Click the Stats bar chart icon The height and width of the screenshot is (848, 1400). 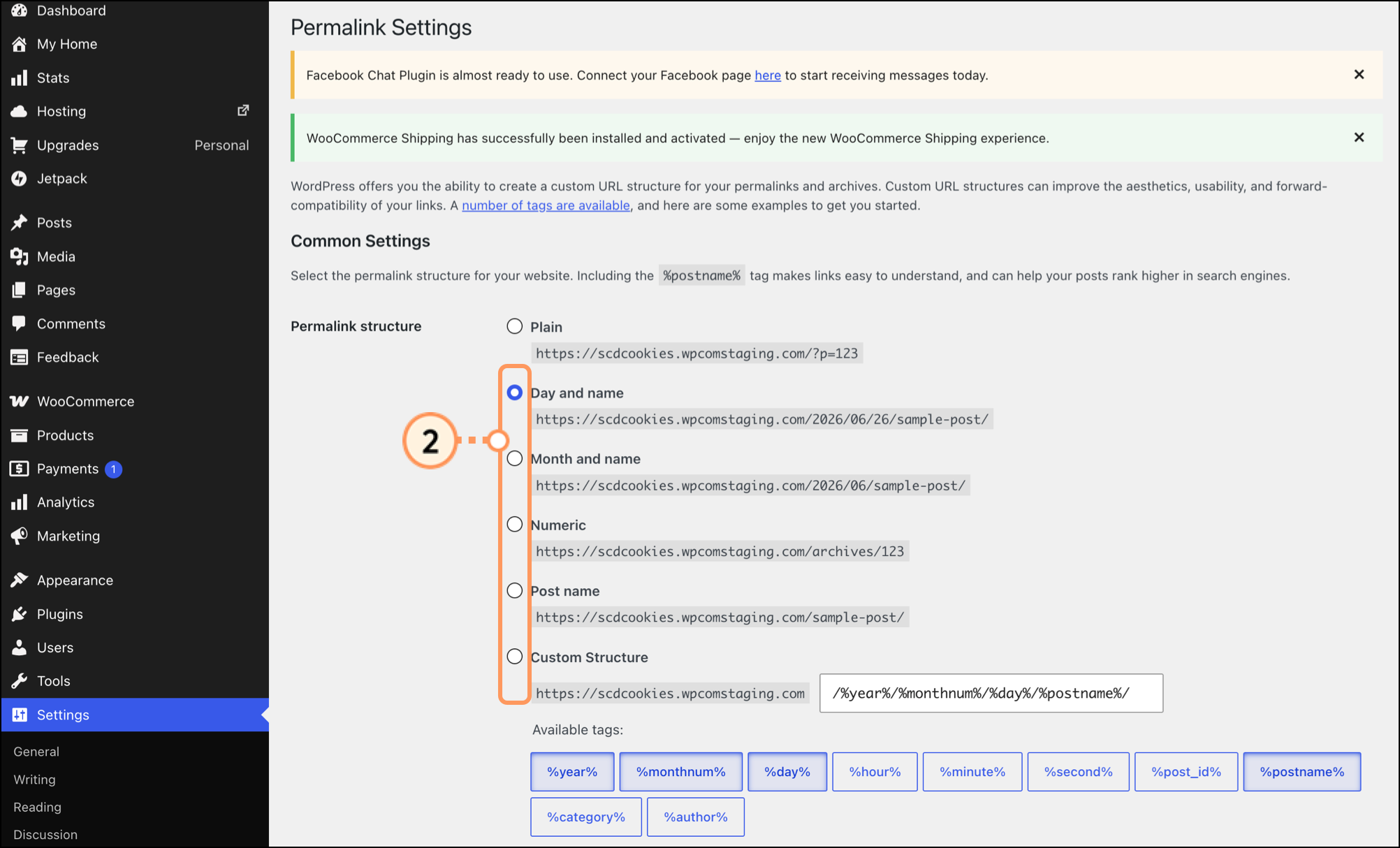pyautogui.click(x=20, y=78)
